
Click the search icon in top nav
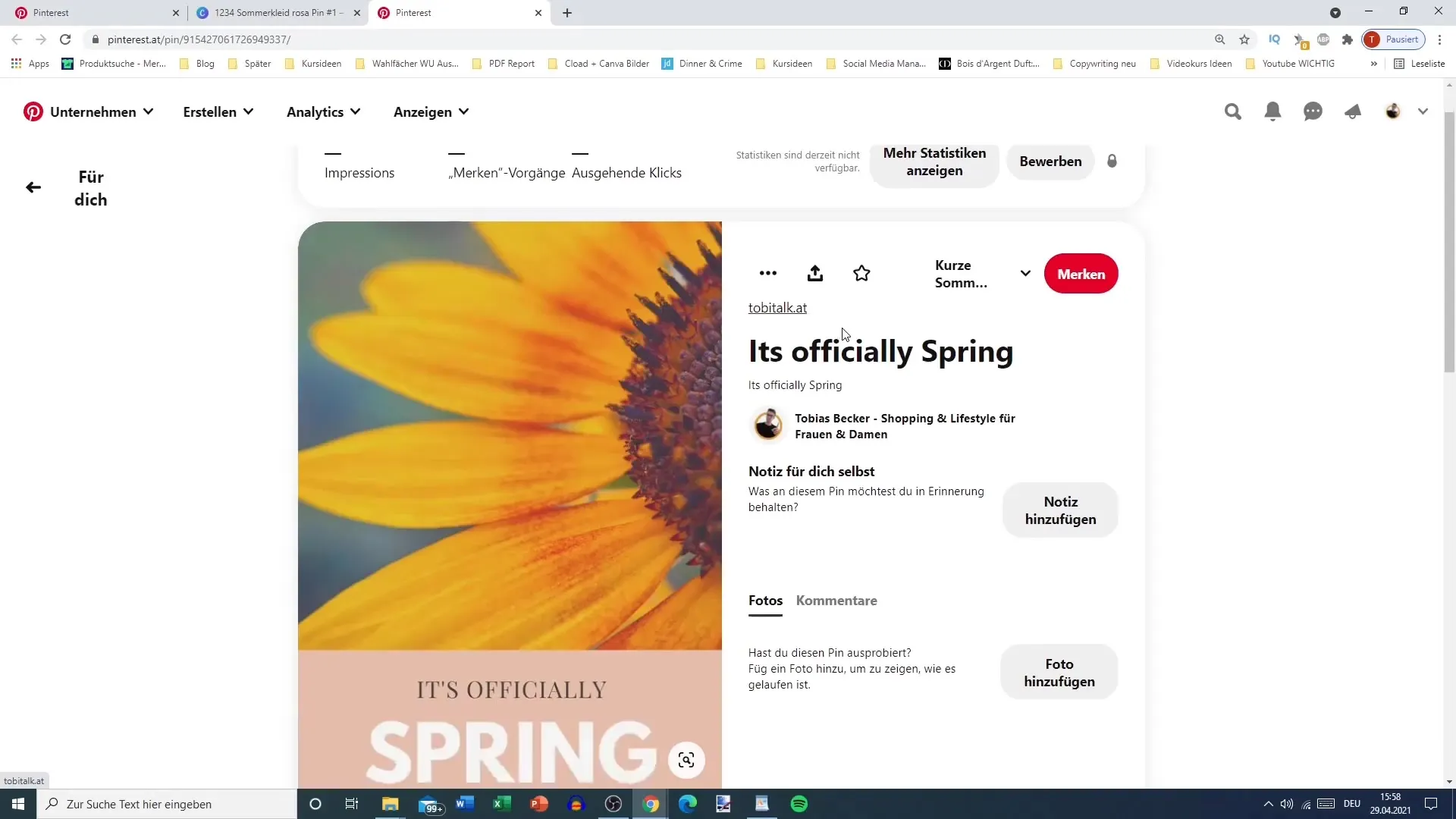(x=1232, y=112)
